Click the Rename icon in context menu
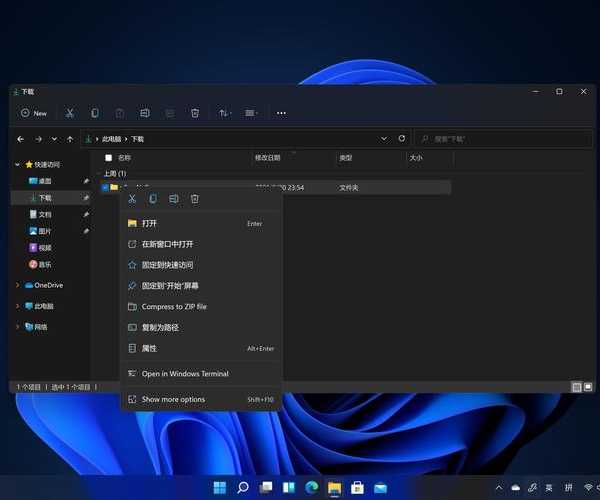The image size is (600, 500). 174,199
